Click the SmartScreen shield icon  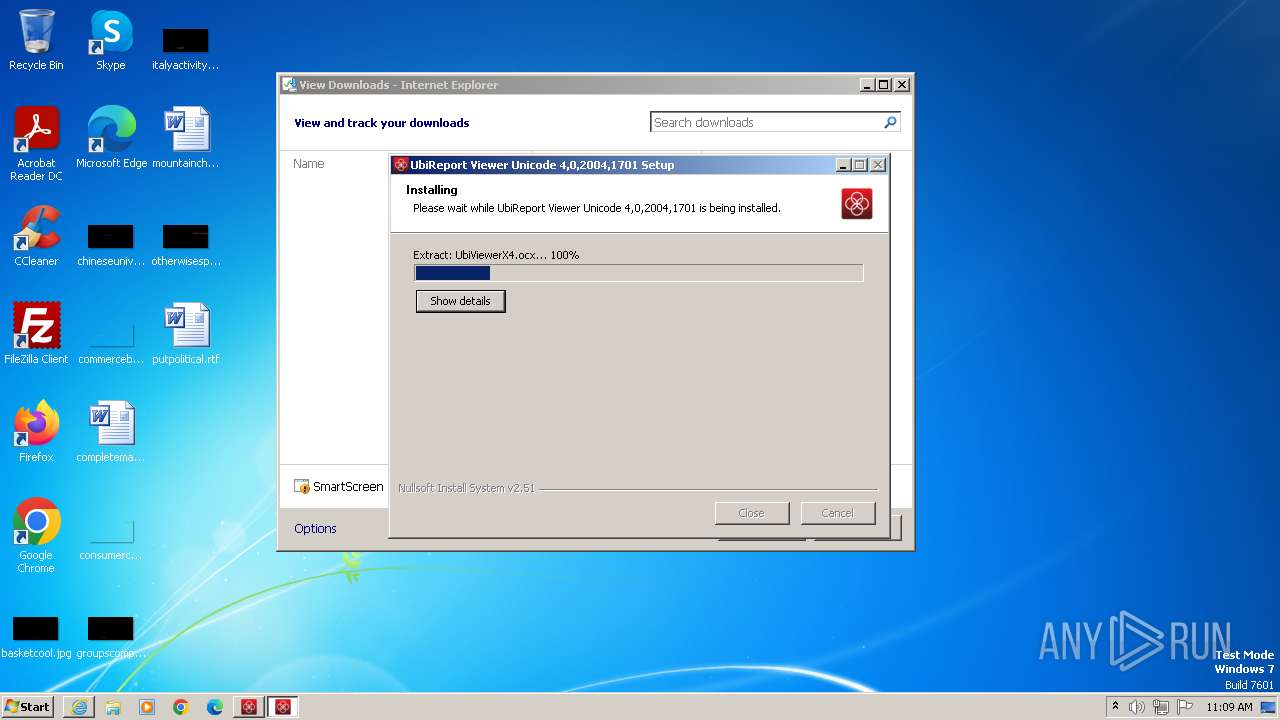302,487
